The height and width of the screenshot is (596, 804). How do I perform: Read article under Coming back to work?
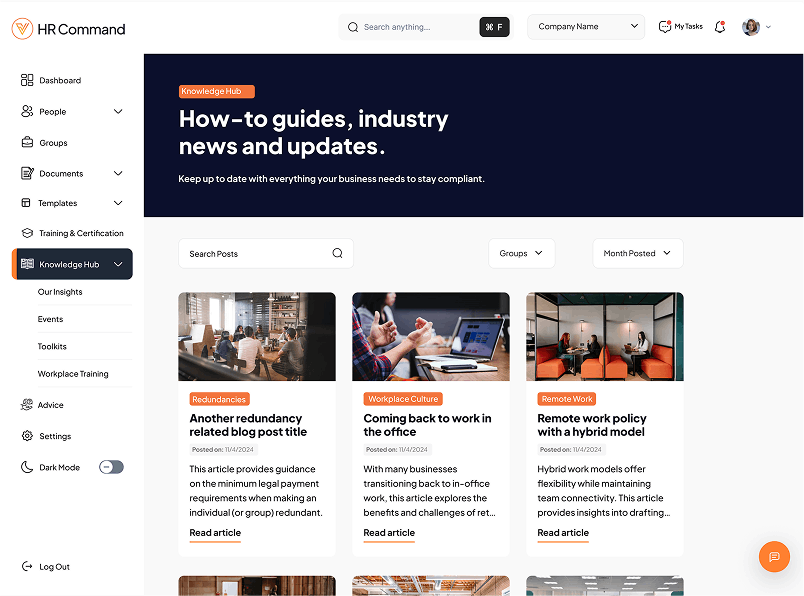click(389, 533)
